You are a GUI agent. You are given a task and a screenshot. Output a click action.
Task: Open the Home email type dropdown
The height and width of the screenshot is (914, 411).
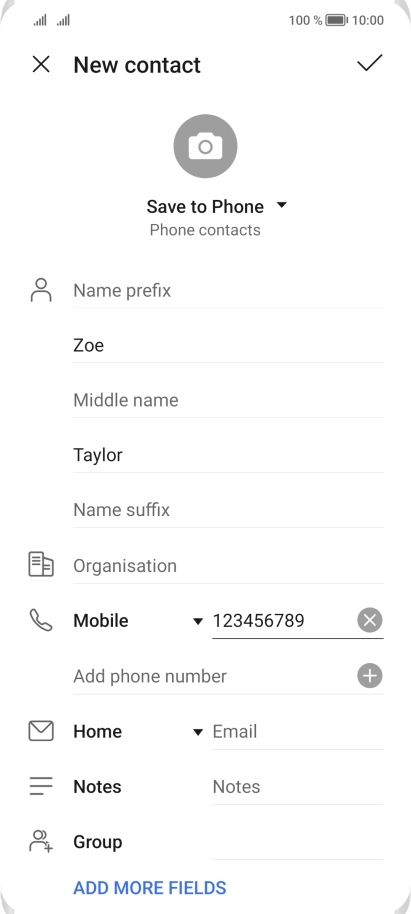(138, 731)
